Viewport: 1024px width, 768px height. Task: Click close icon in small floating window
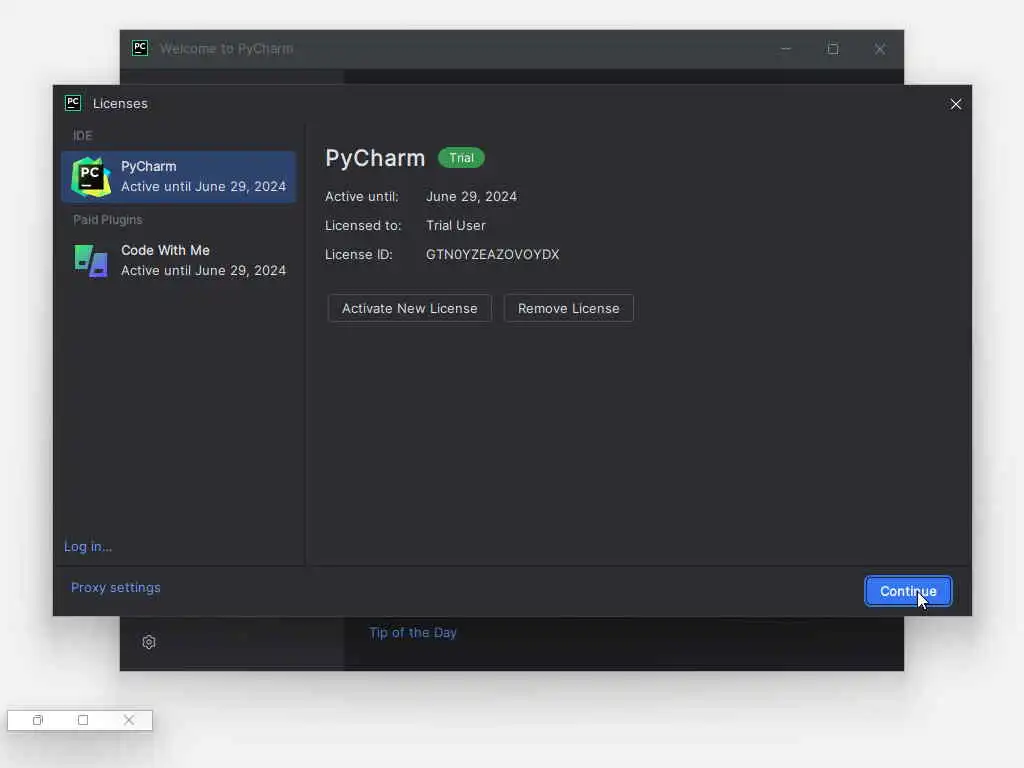pos(129,720)
